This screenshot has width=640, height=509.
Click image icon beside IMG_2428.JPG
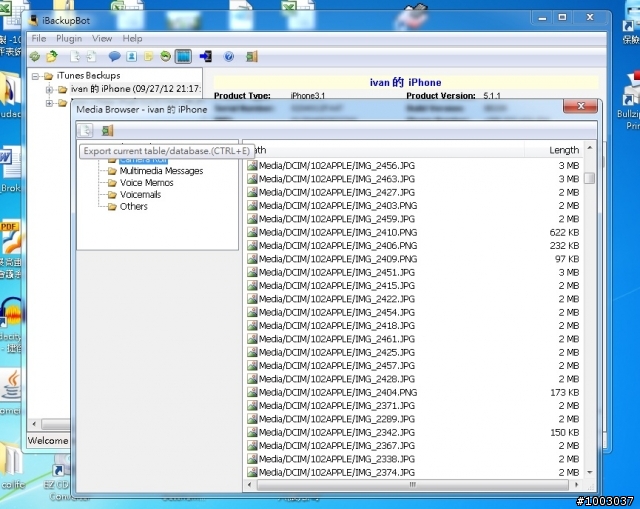pos(252,379)
